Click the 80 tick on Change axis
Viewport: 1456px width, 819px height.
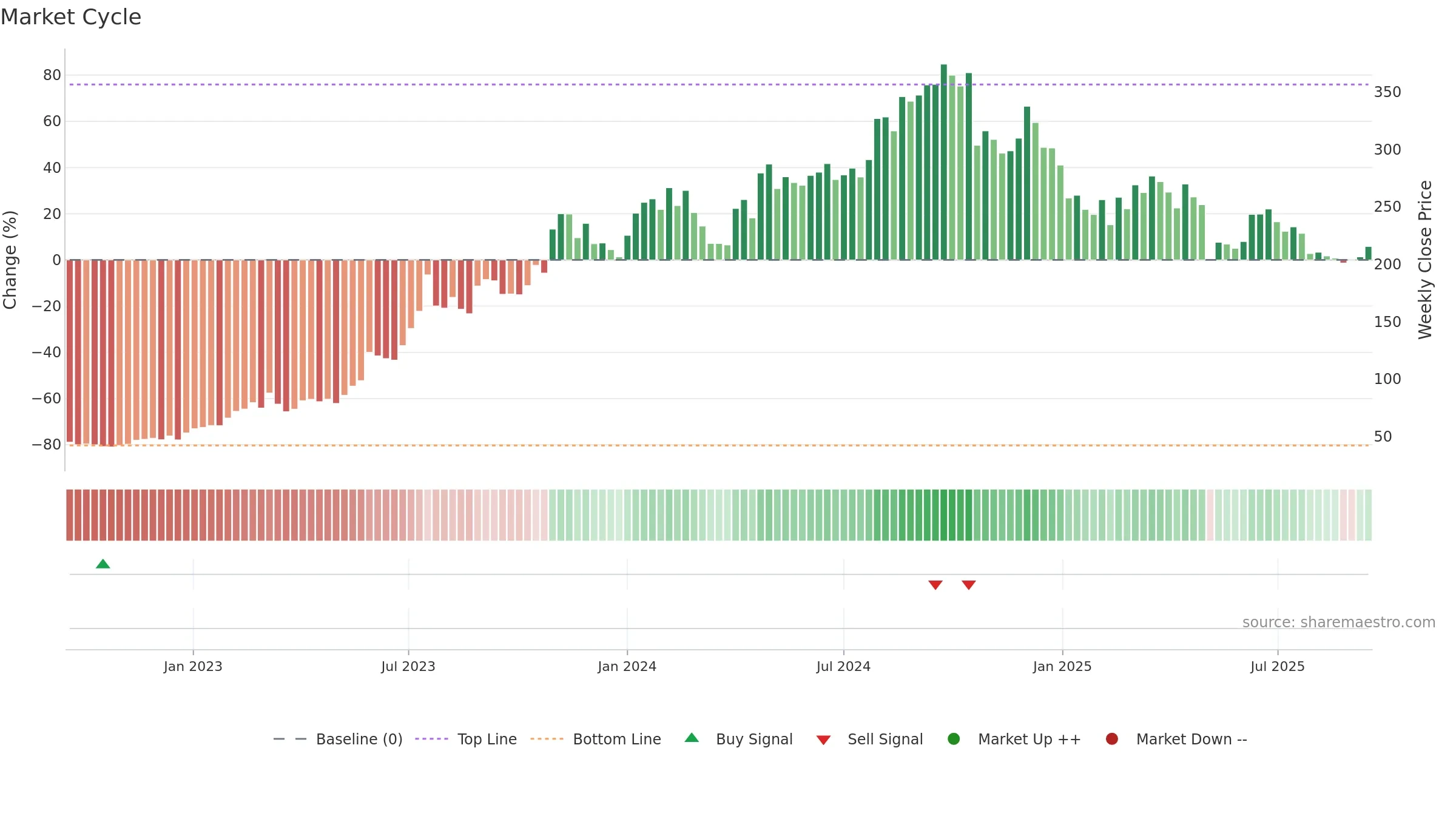(x=52, y=75)
